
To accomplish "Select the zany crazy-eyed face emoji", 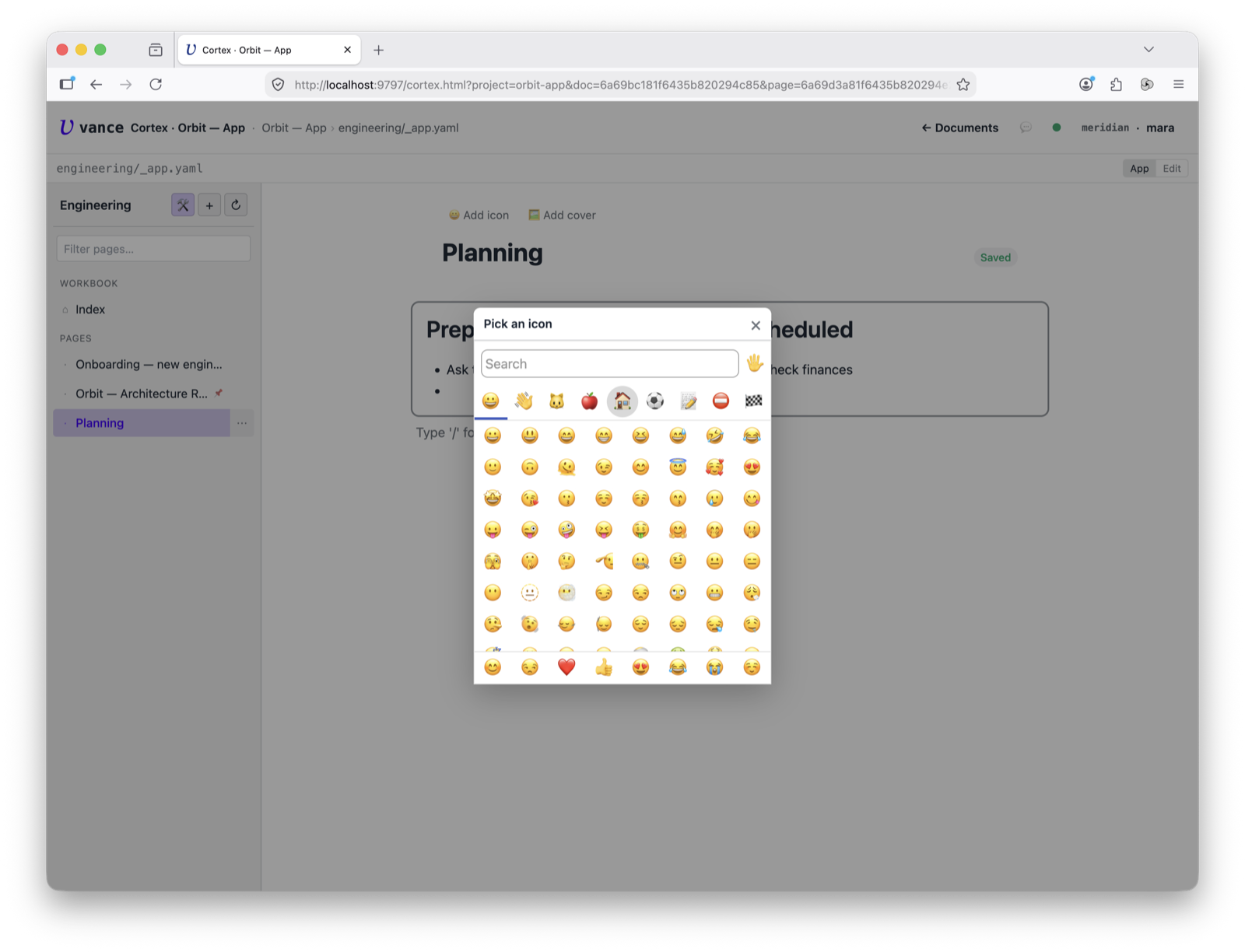I will pyautogui.click(x=566, y=530).
